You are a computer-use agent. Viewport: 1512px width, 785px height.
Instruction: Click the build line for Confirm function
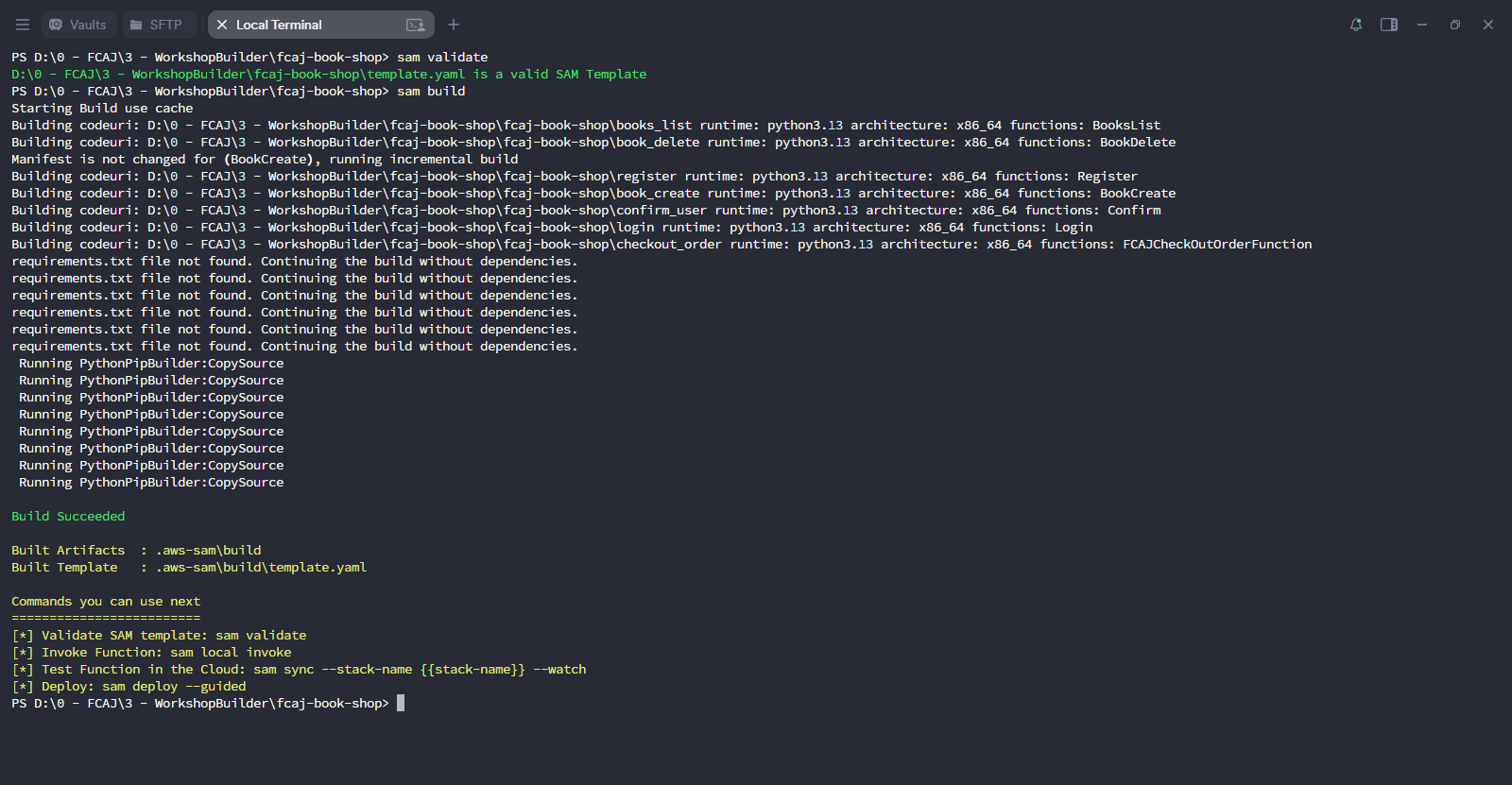(x=586, y=210)
